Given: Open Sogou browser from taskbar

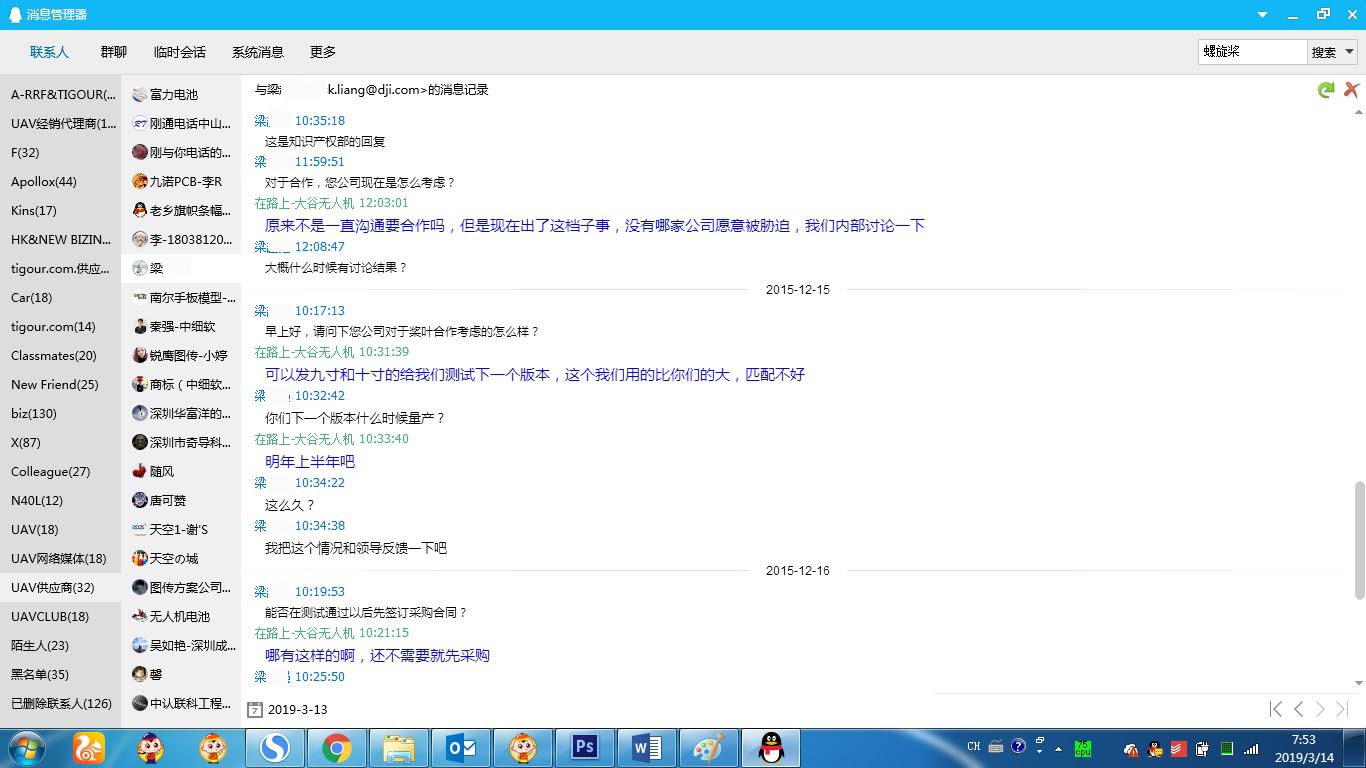Looking at the screenshot, I should click(275, 748).
